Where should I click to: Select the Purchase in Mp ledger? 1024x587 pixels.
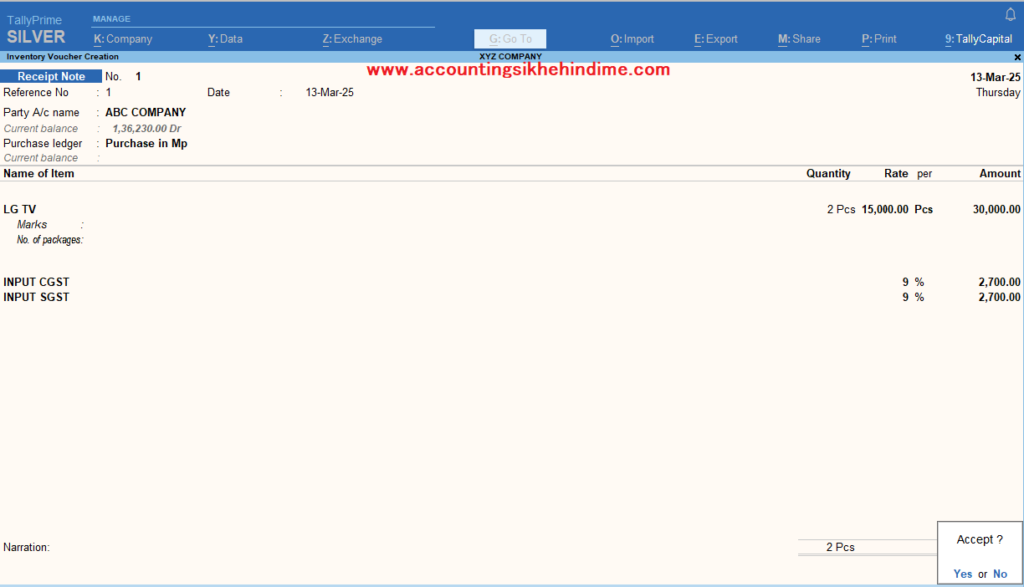(x=146, y=144)
